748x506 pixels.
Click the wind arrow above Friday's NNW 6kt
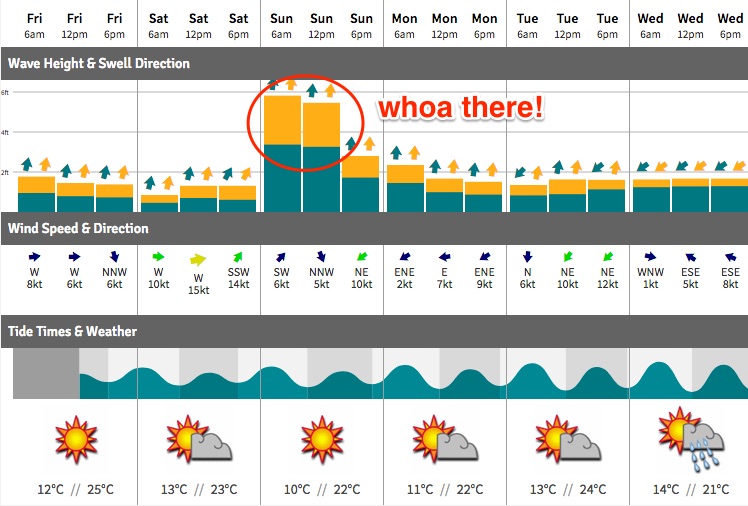[114, 257]
